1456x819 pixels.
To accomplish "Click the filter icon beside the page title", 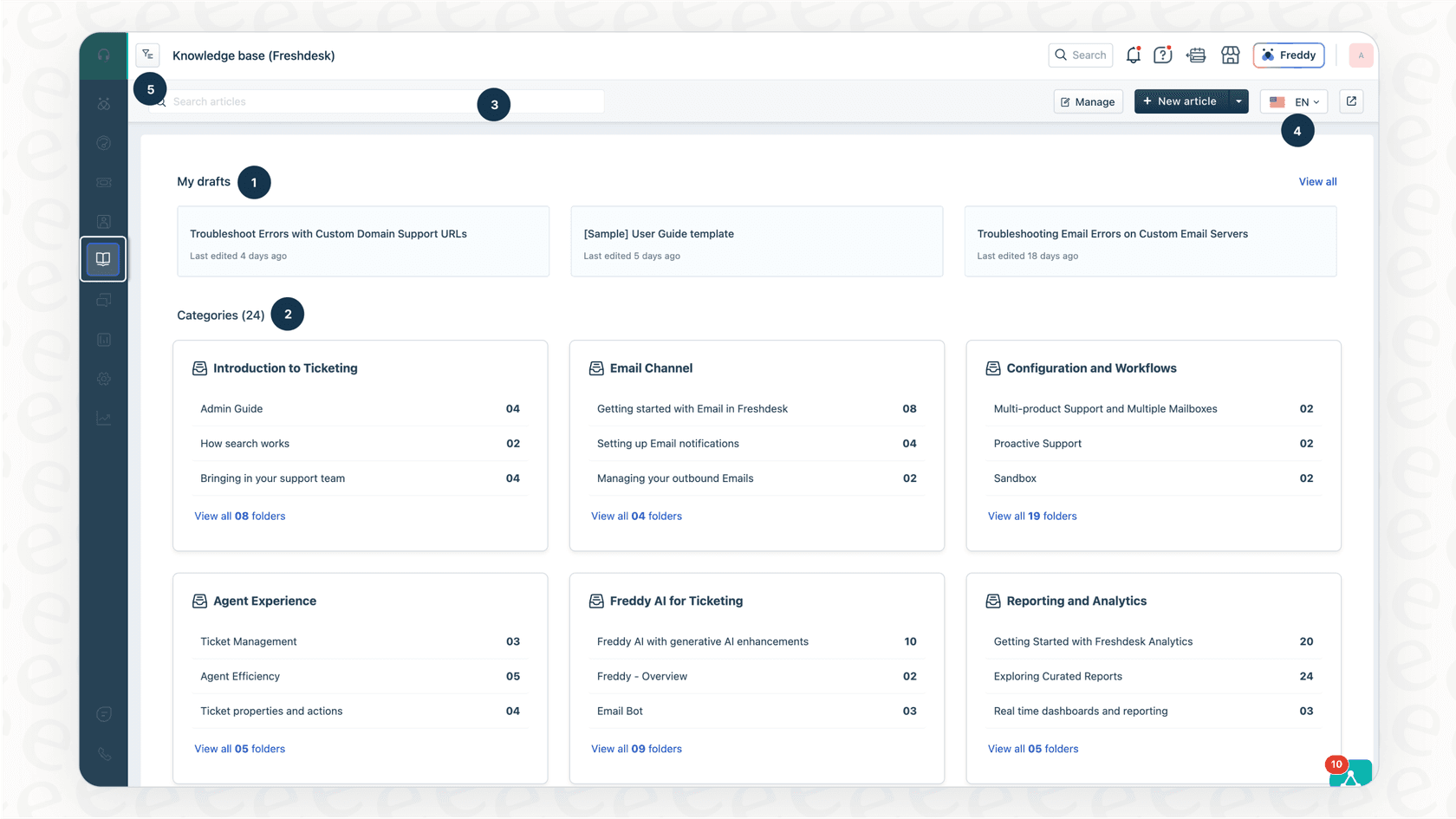I will pos(147,54).
